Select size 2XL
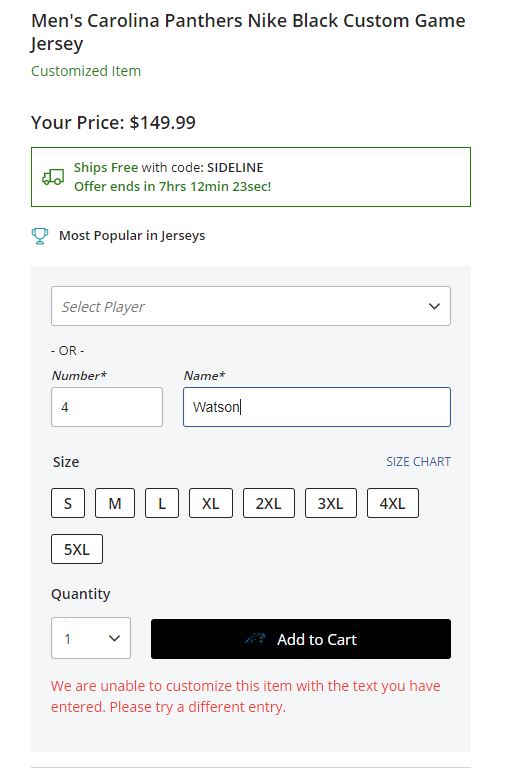 269,503
